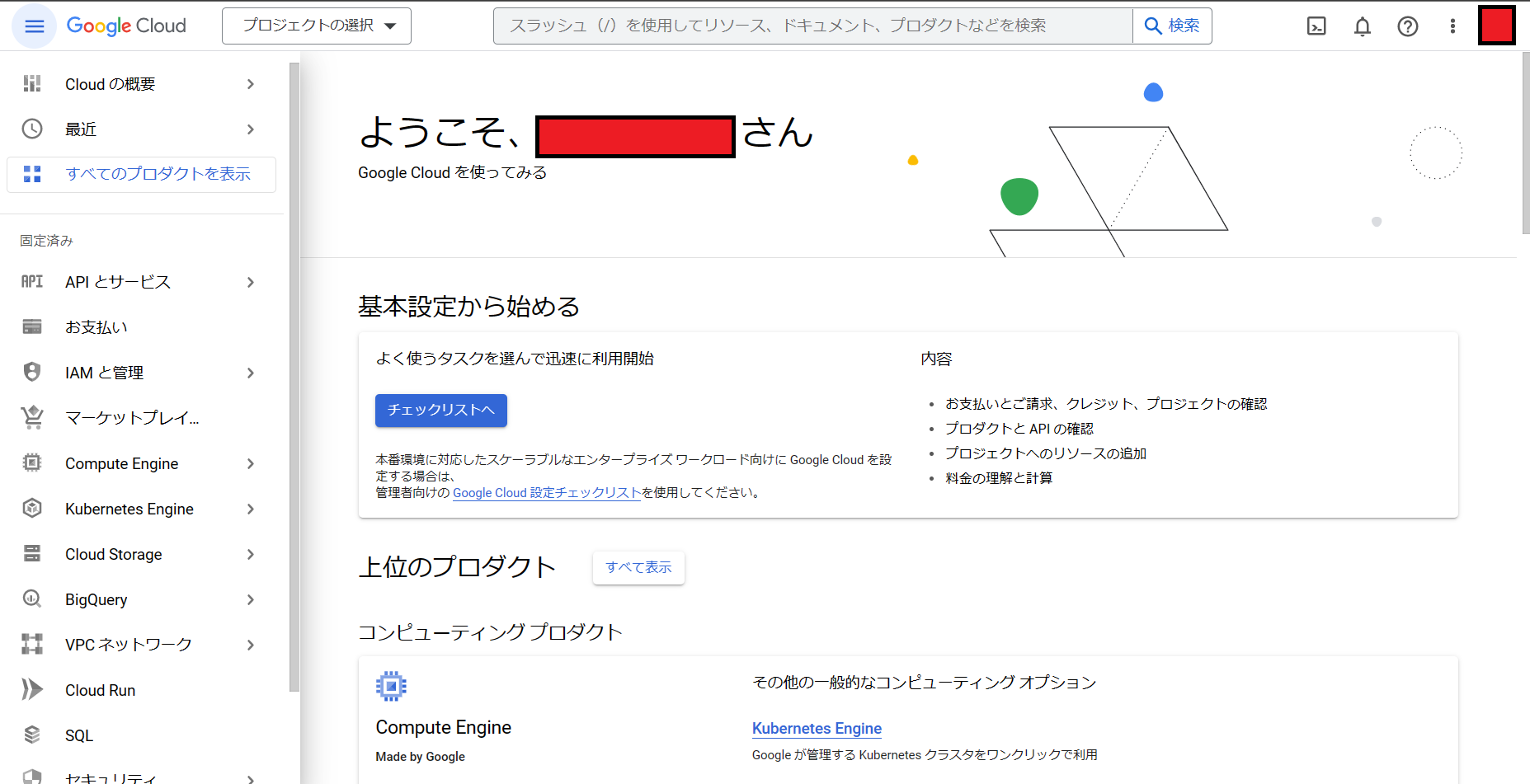This screenshot has width=1530, height=784.
Task: Select SQL in the sidebar
Action: pos(79,735)
